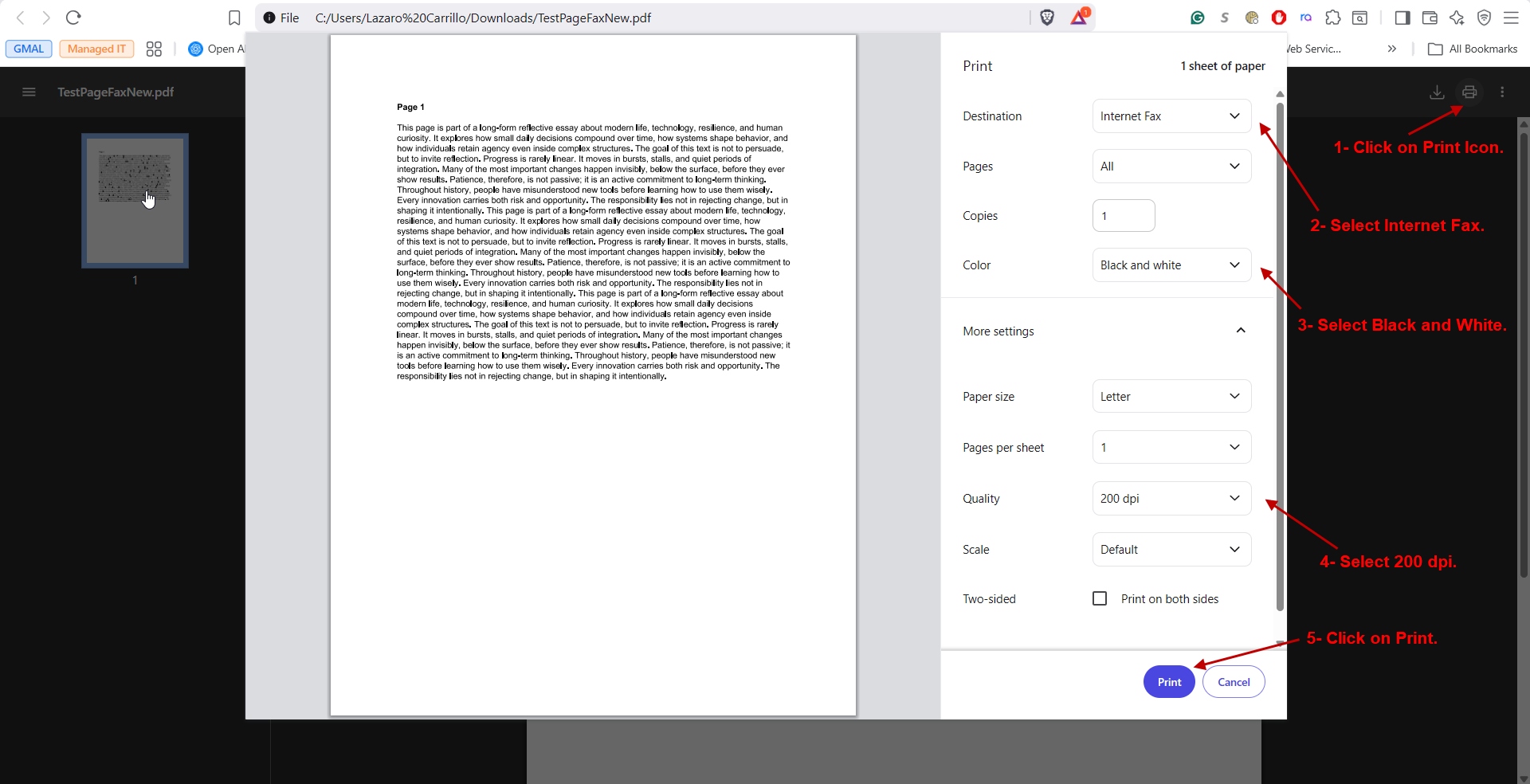Toggle the PDF sidebar hamburger icon
Screen dimensions: 1530x784
click(29, 92)
